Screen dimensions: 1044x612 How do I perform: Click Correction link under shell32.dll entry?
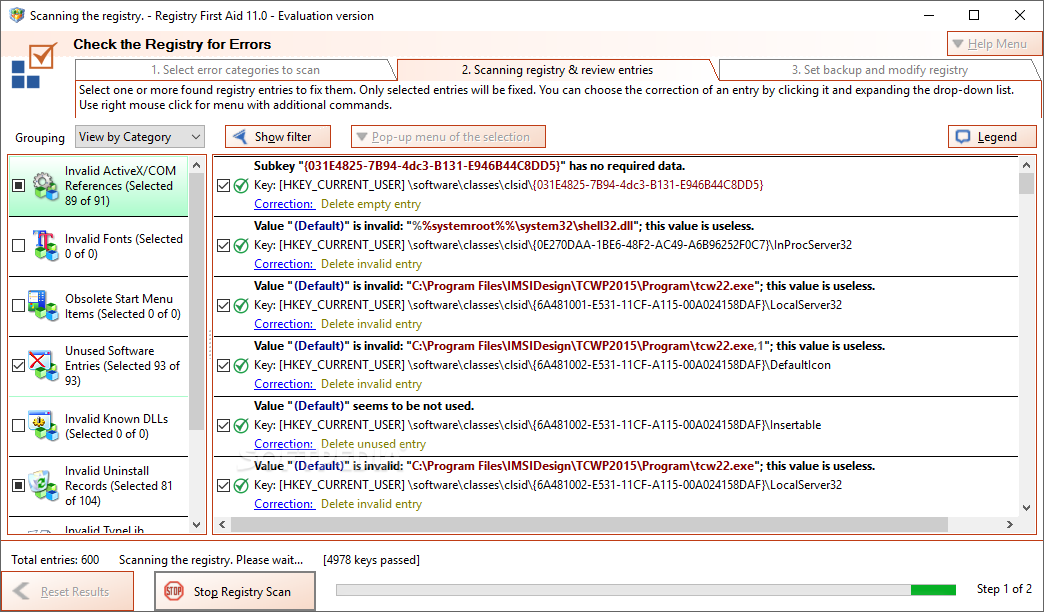click(x=284, y=264)
